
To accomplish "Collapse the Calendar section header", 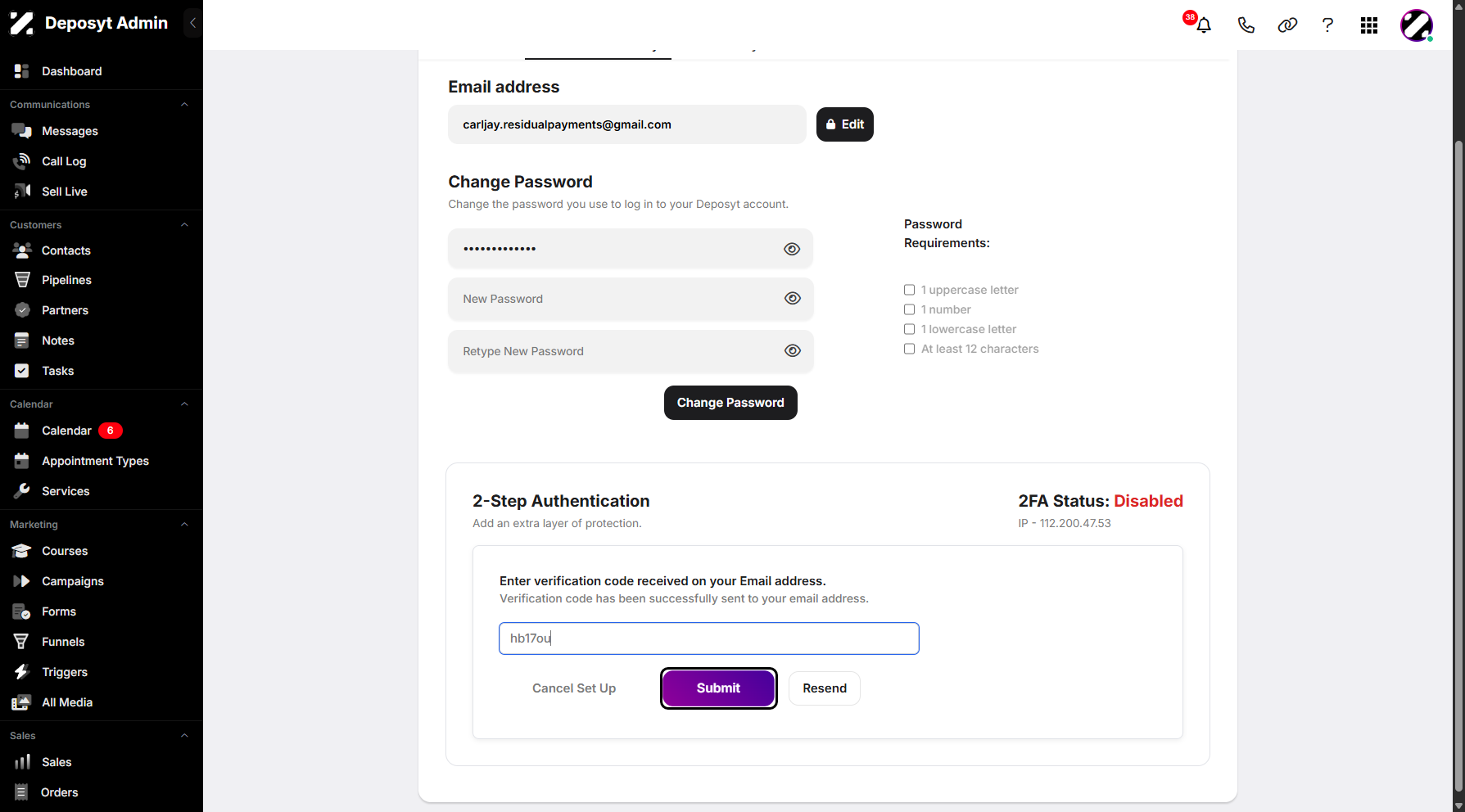I will coord(184,404).
